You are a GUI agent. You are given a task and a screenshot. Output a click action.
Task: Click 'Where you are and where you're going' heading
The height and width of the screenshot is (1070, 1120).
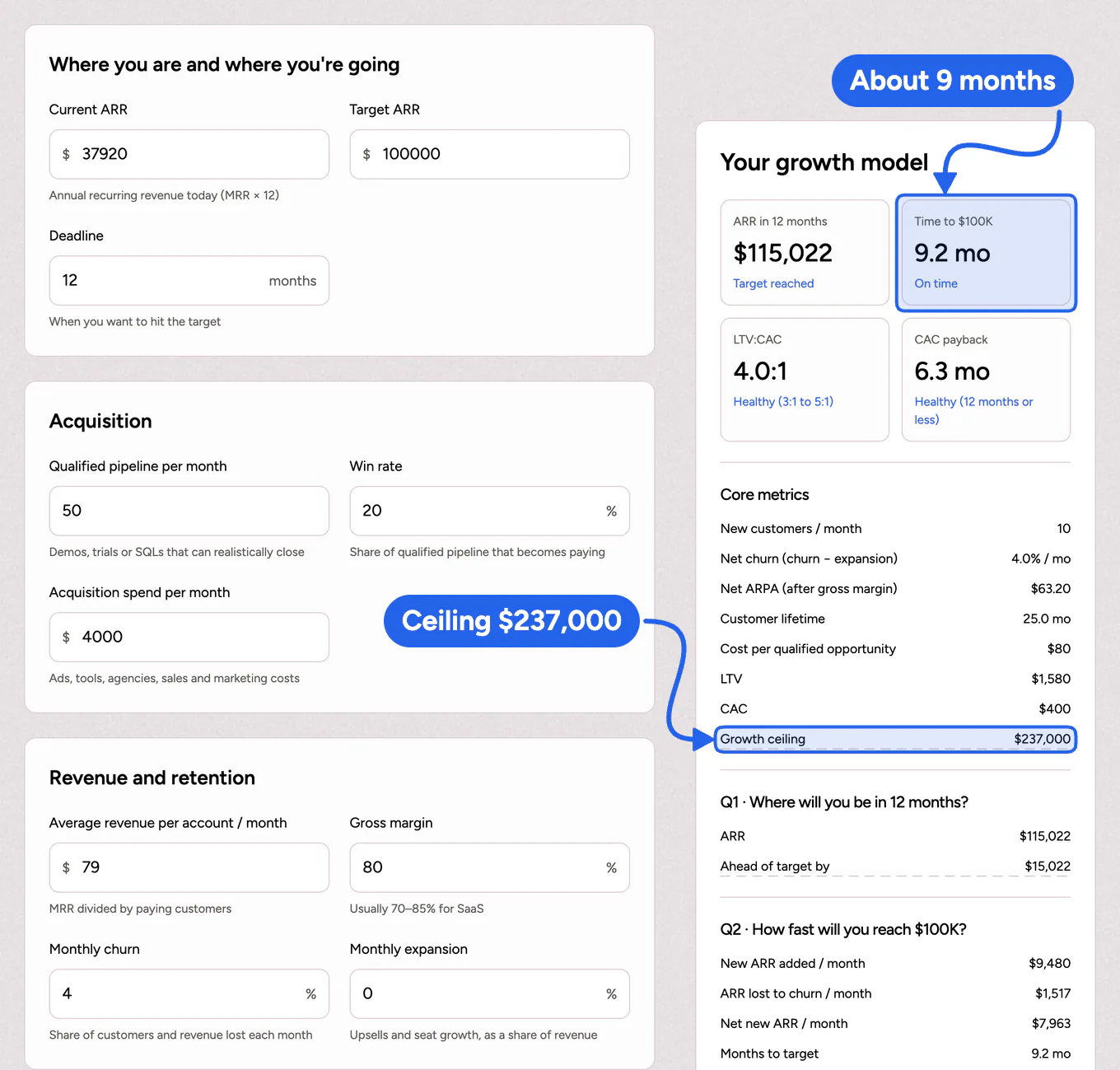point(224,65)
